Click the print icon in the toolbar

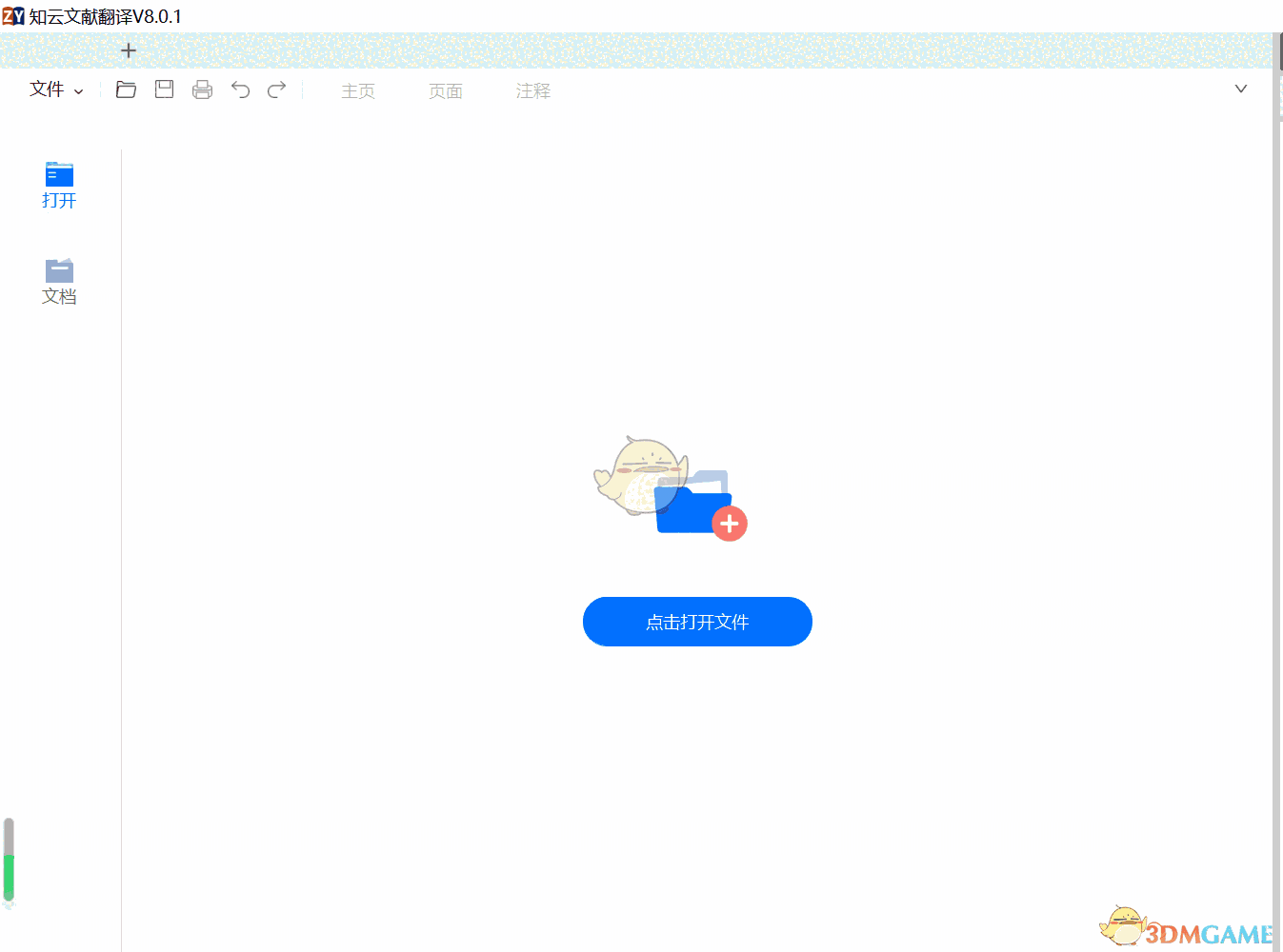coord(202,89)
